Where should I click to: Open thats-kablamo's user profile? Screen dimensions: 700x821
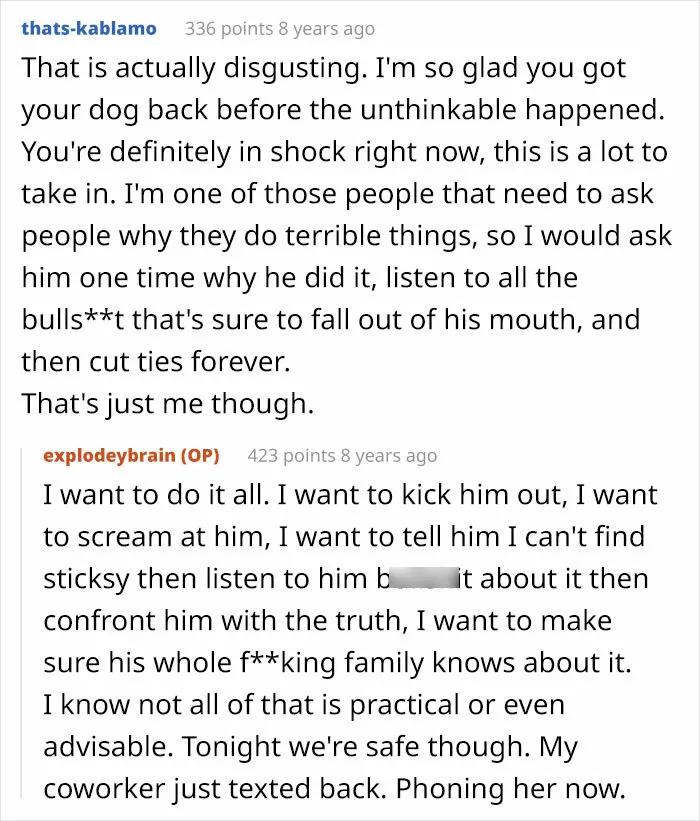pos(89,28)
